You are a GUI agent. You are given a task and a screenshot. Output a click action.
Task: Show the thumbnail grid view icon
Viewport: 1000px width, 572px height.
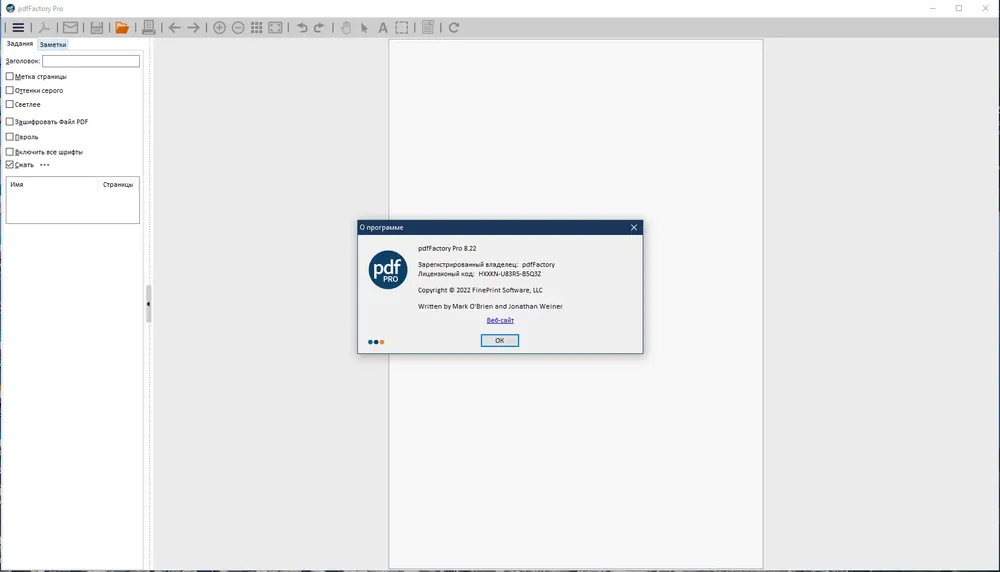point(256,27)
